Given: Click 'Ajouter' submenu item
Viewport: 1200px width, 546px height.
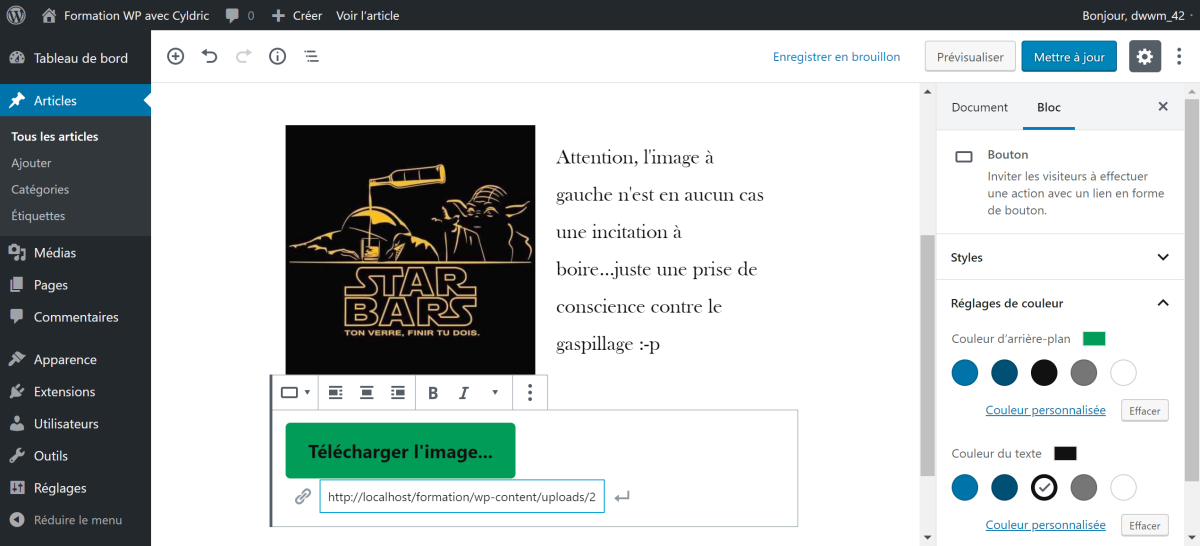Looking at the screenshot, I should 31,163.
